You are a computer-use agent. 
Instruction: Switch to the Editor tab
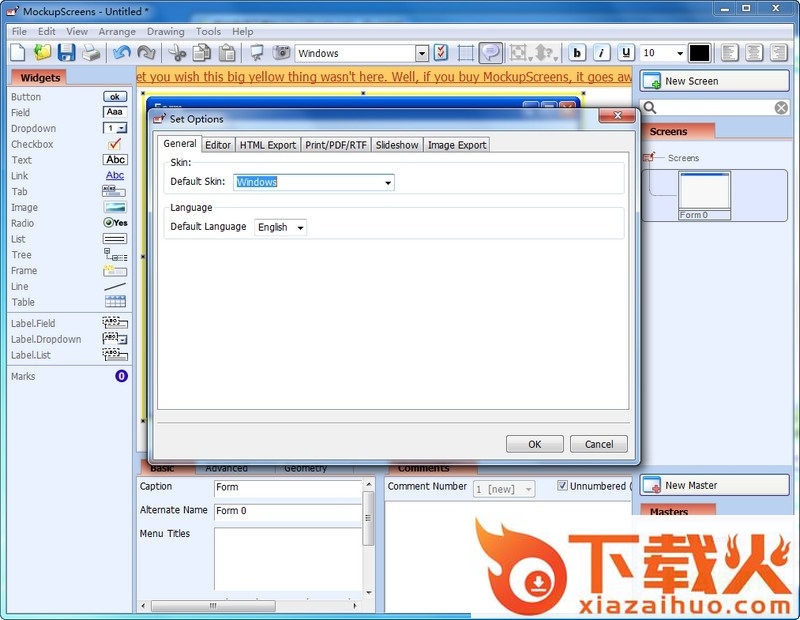pyautogui.click(x=218, y=145)
